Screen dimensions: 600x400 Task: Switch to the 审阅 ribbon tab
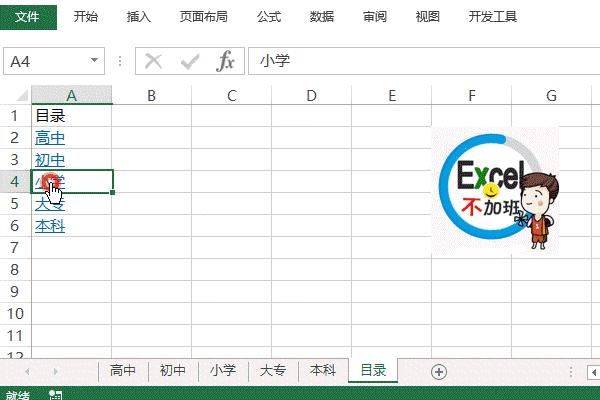click(375, 16)
